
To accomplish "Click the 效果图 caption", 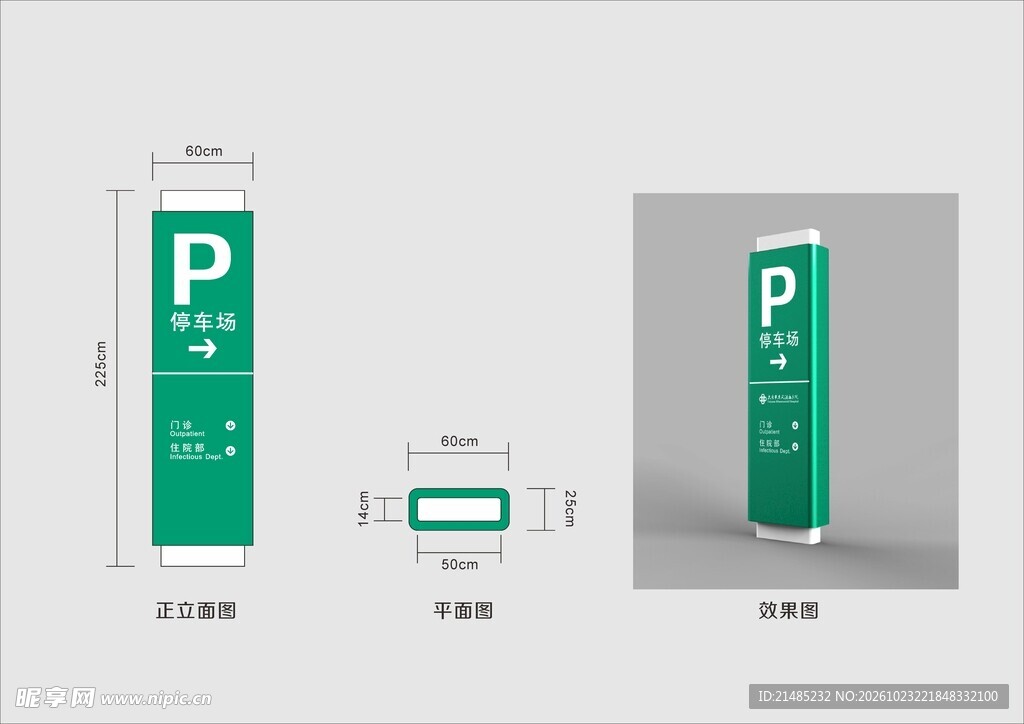I will [x=788, y=610].
